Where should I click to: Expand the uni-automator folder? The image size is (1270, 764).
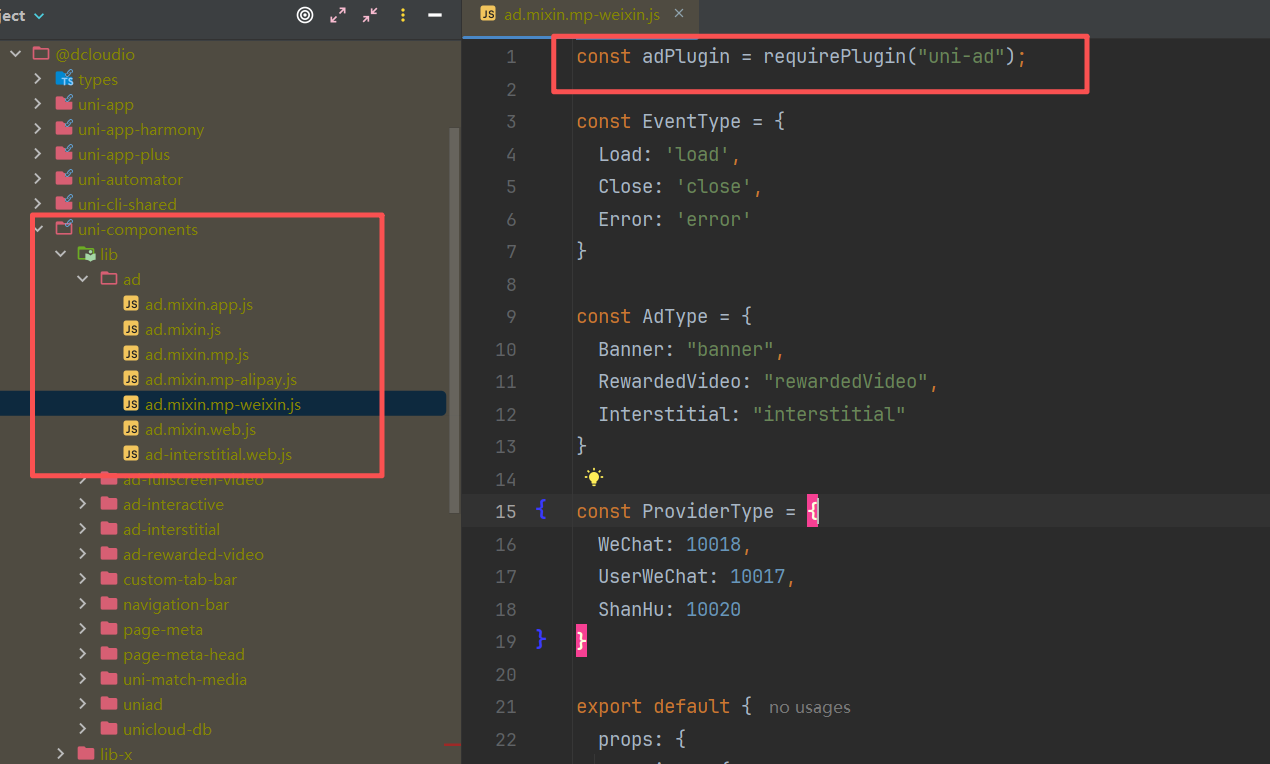click(39, 179)
